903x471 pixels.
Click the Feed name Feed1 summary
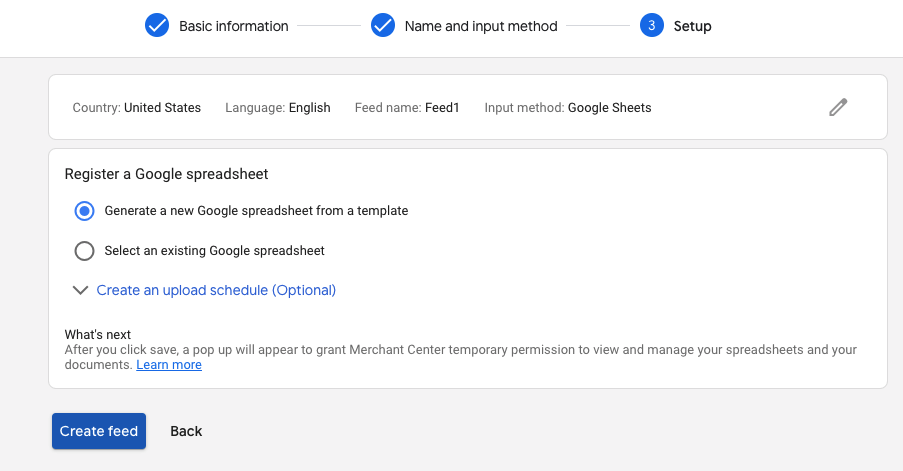click(407, 108)
